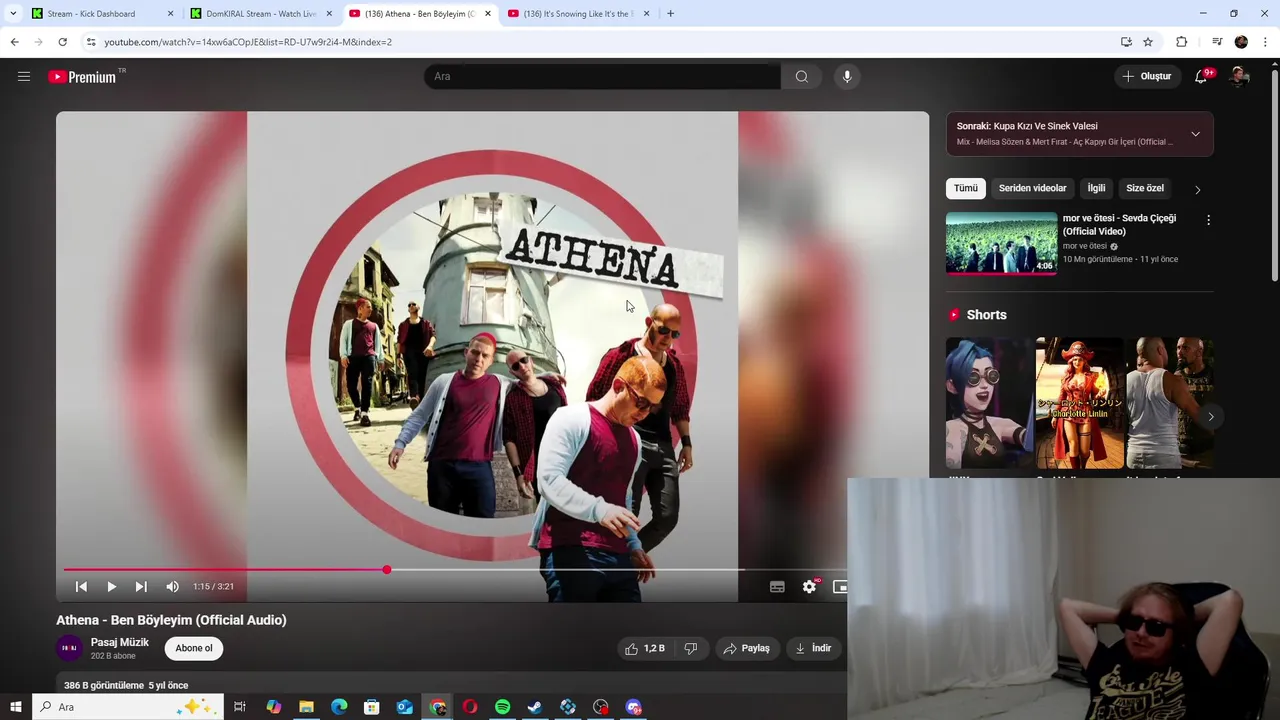This screenshot has width=1280, height=720.
Task: Open Outlook from the taskbar
Action: pos(404,707)
